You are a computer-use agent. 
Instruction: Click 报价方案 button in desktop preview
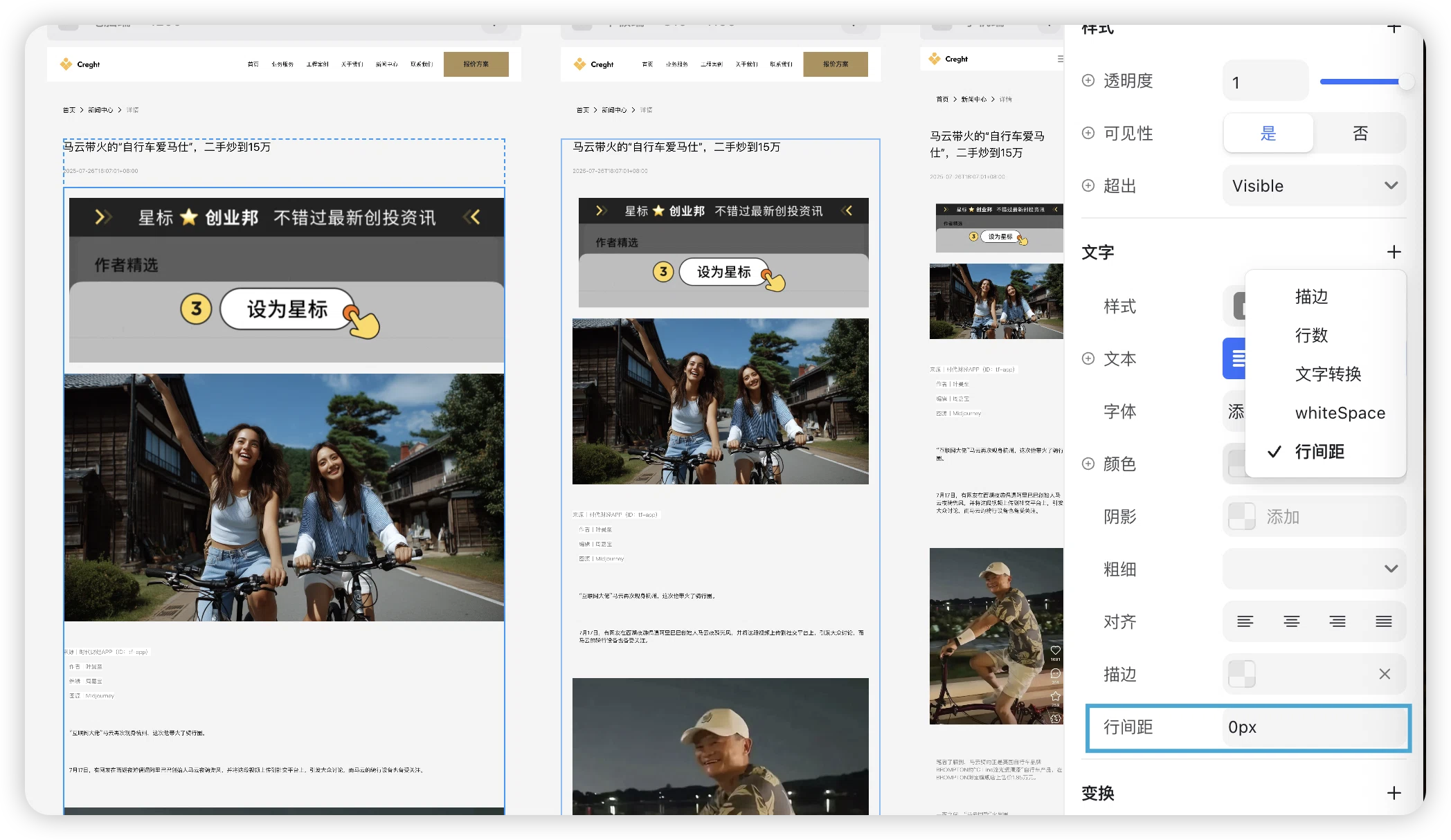(476, 64)
